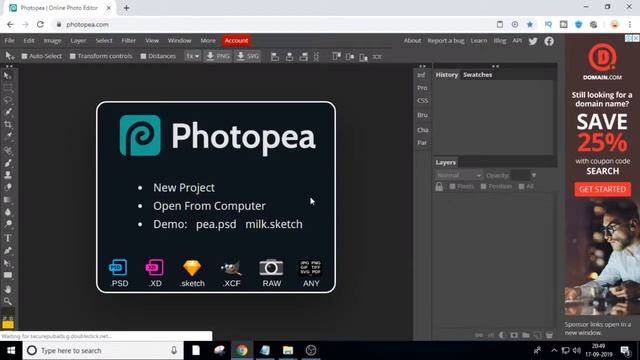Enable the Auto-Select checkbox
The image size is (640, 360).
point(24,56)
